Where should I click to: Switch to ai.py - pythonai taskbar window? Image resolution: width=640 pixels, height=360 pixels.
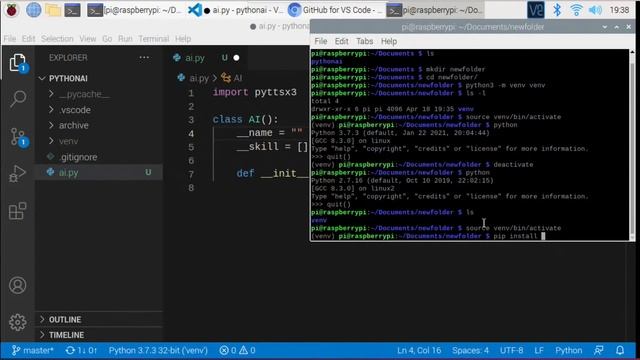point(236,10)
